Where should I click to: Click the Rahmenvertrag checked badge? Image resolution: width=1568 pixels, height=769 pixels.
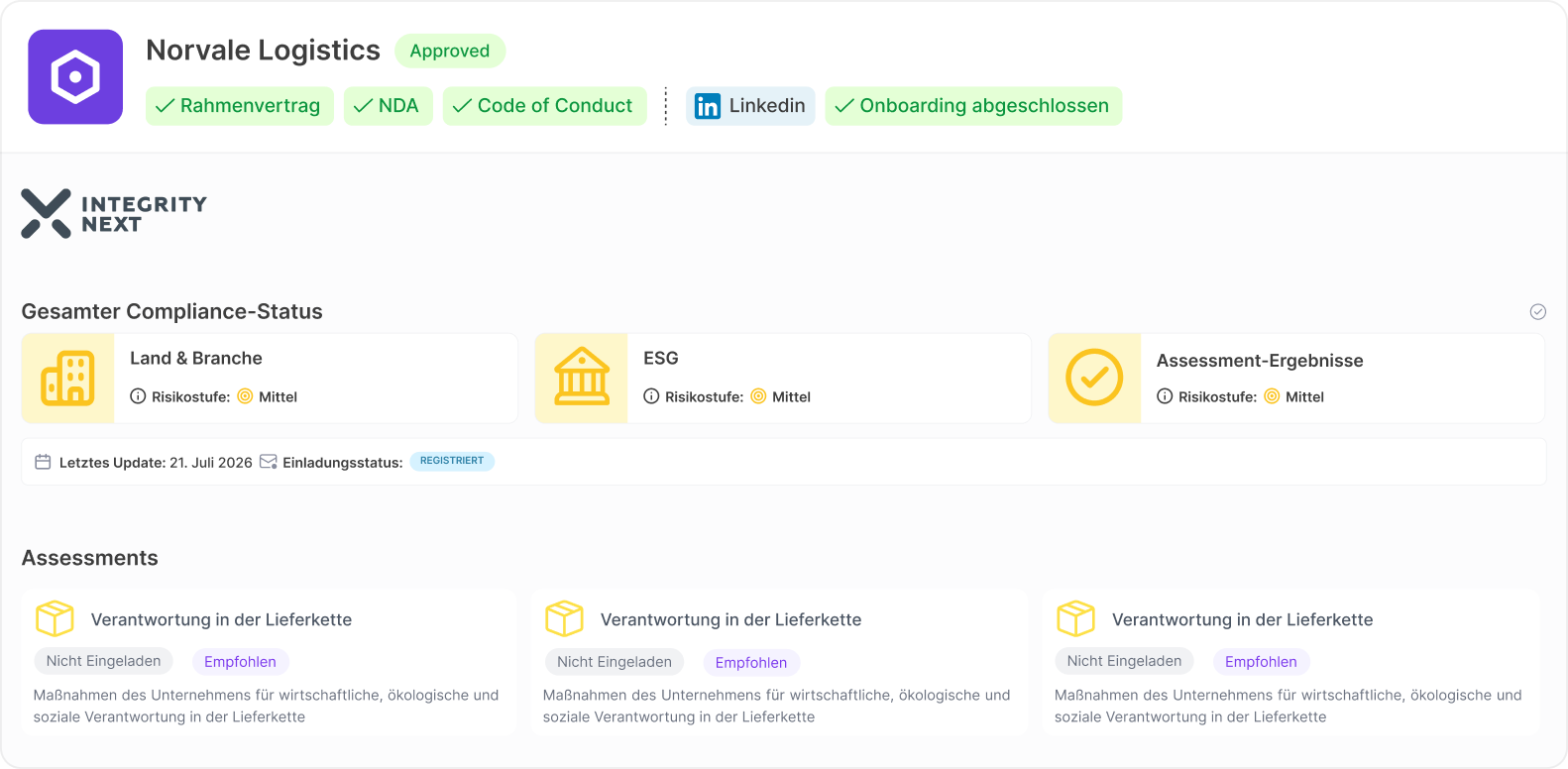tap(240, 106)
